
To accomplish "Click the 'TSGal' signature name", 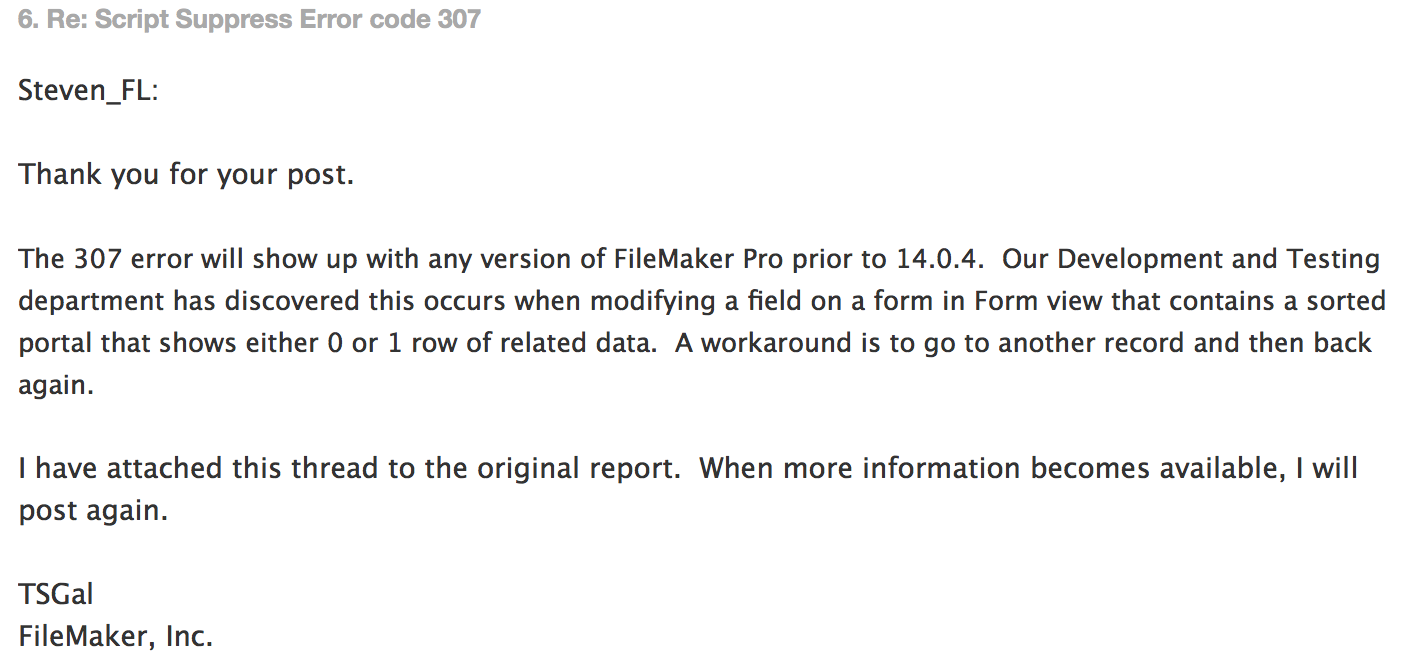I will coord(56,595).
